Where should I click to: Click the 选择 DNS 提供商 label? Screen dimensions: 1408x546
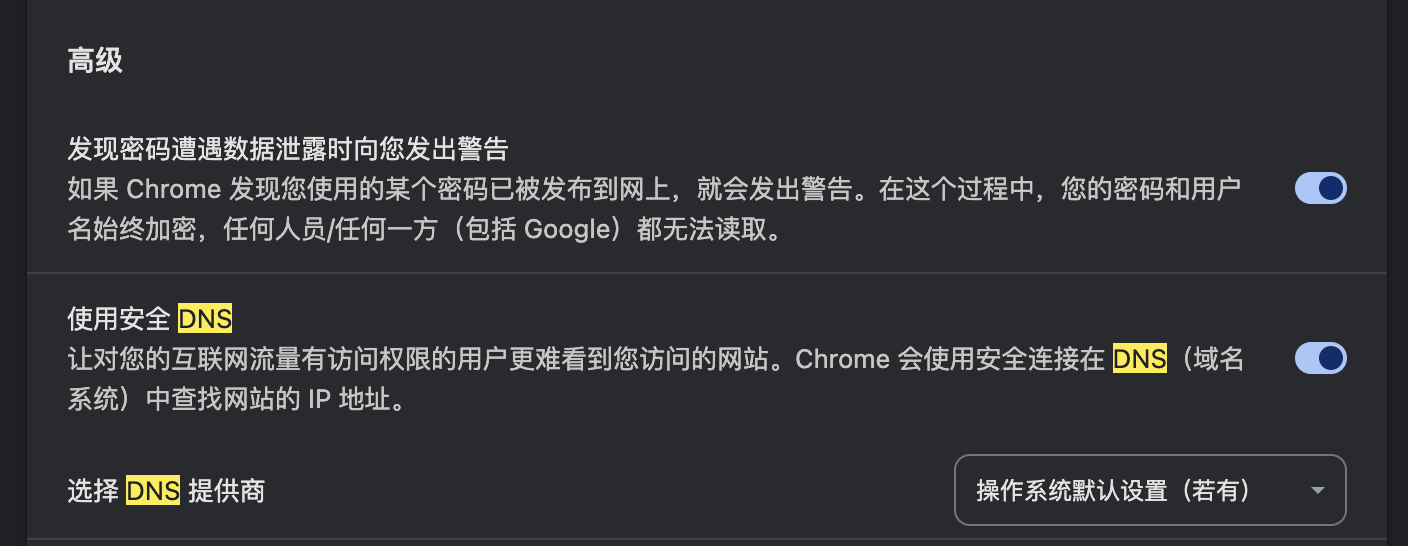(165, 491)
